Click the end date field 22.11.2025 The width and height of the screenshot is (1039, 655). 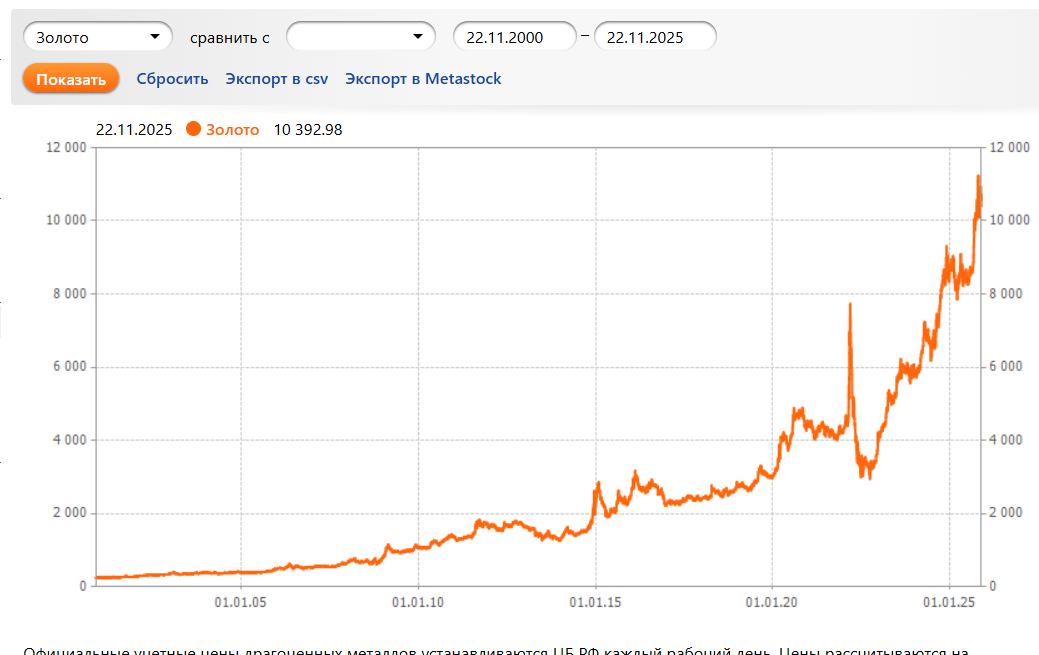pyautogui.click(x=655, y=37)
